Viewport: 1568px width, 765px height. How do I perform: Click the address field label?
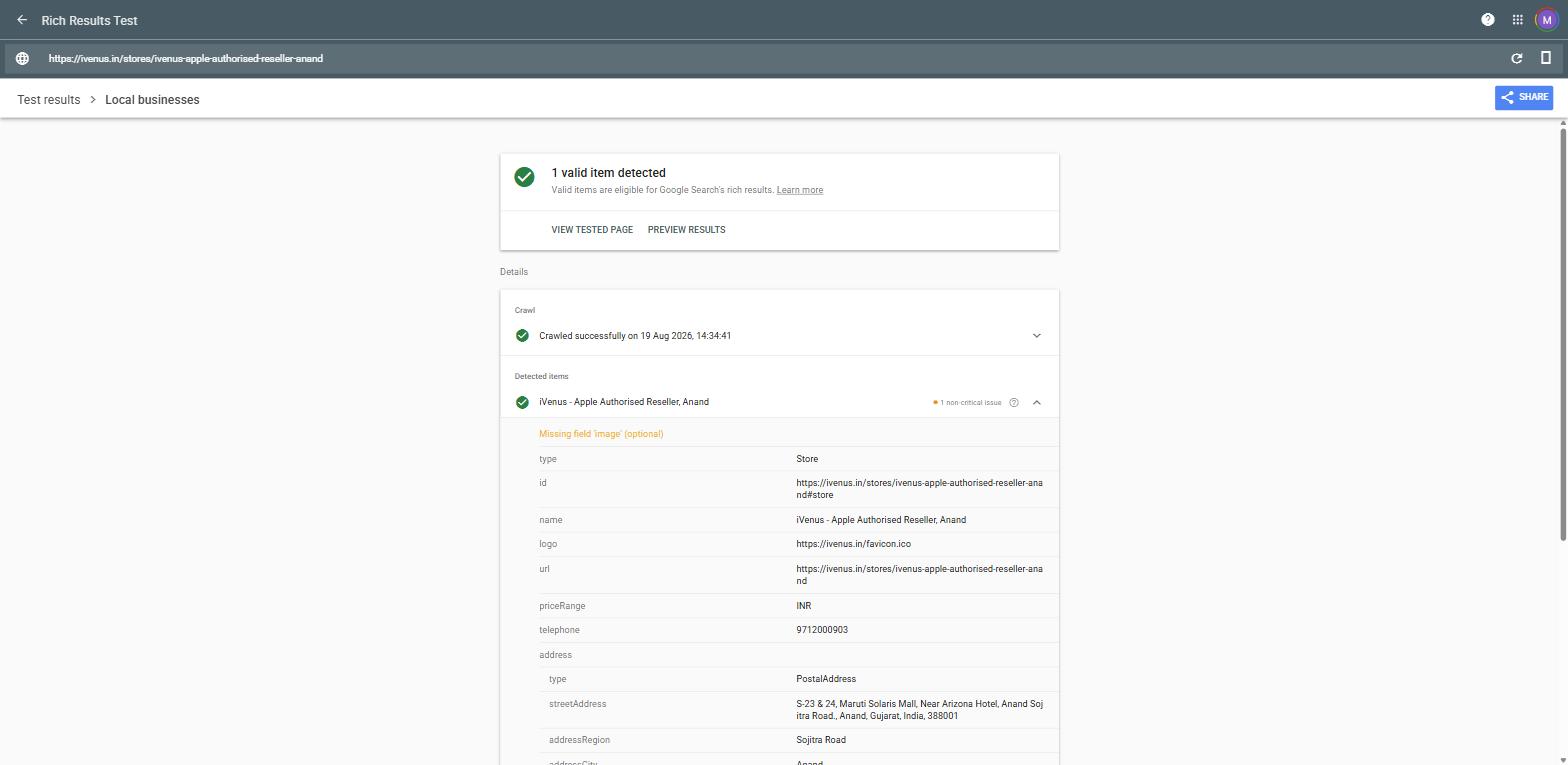[x=555, y=655]
